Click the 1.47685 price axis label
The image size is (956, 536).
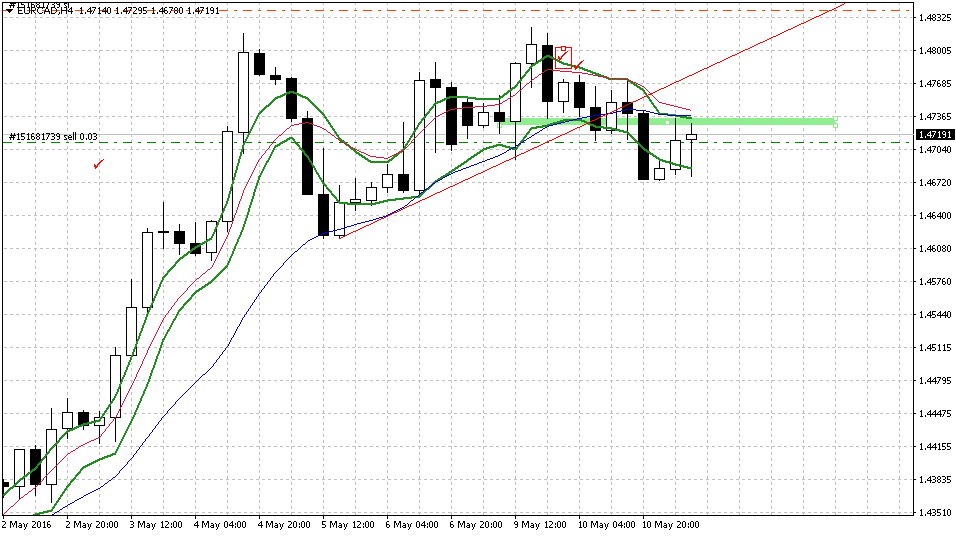point(934,84)
